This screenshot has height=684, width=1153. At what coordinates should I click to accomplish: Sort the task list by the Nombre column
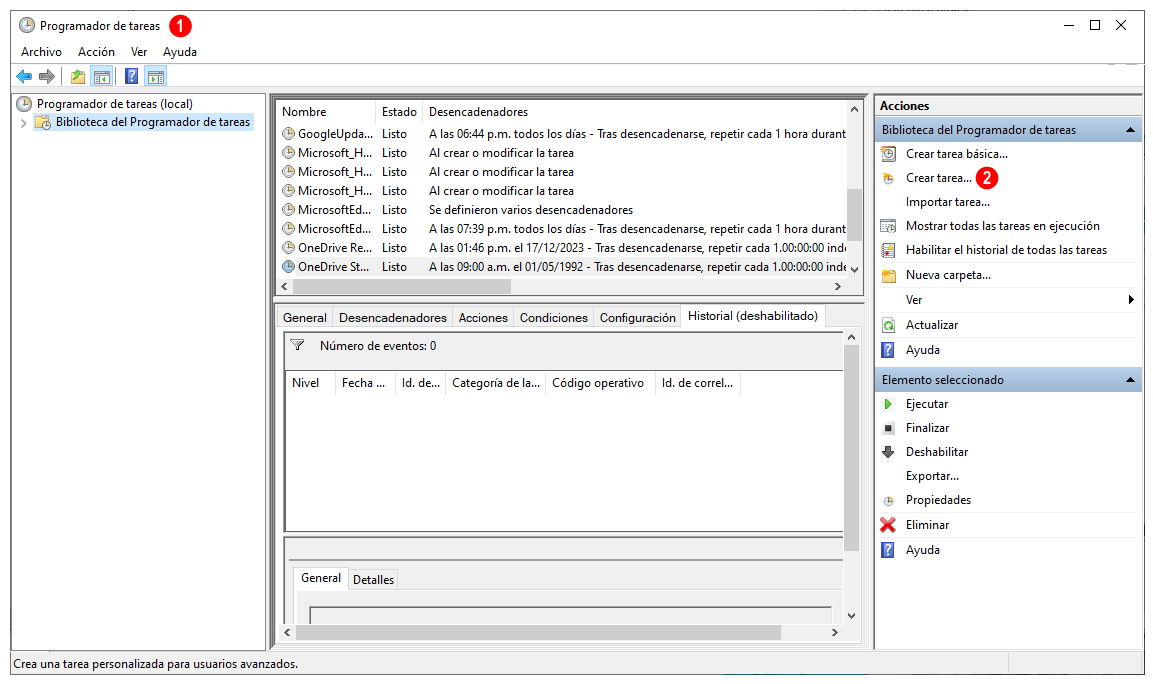coord(326,112)
